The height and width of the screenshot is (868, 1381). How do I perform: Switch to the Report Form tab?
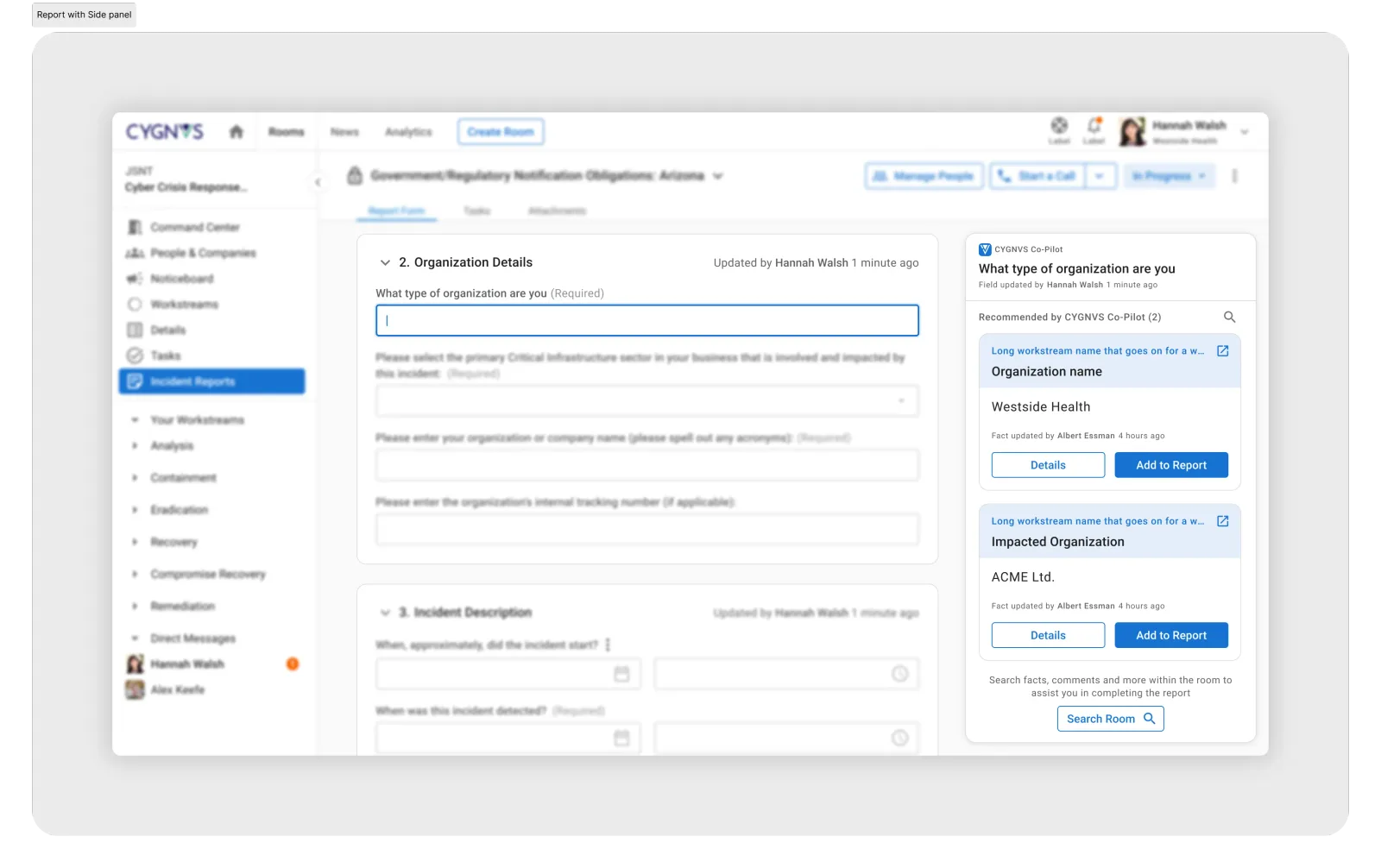tap(396, 211)
